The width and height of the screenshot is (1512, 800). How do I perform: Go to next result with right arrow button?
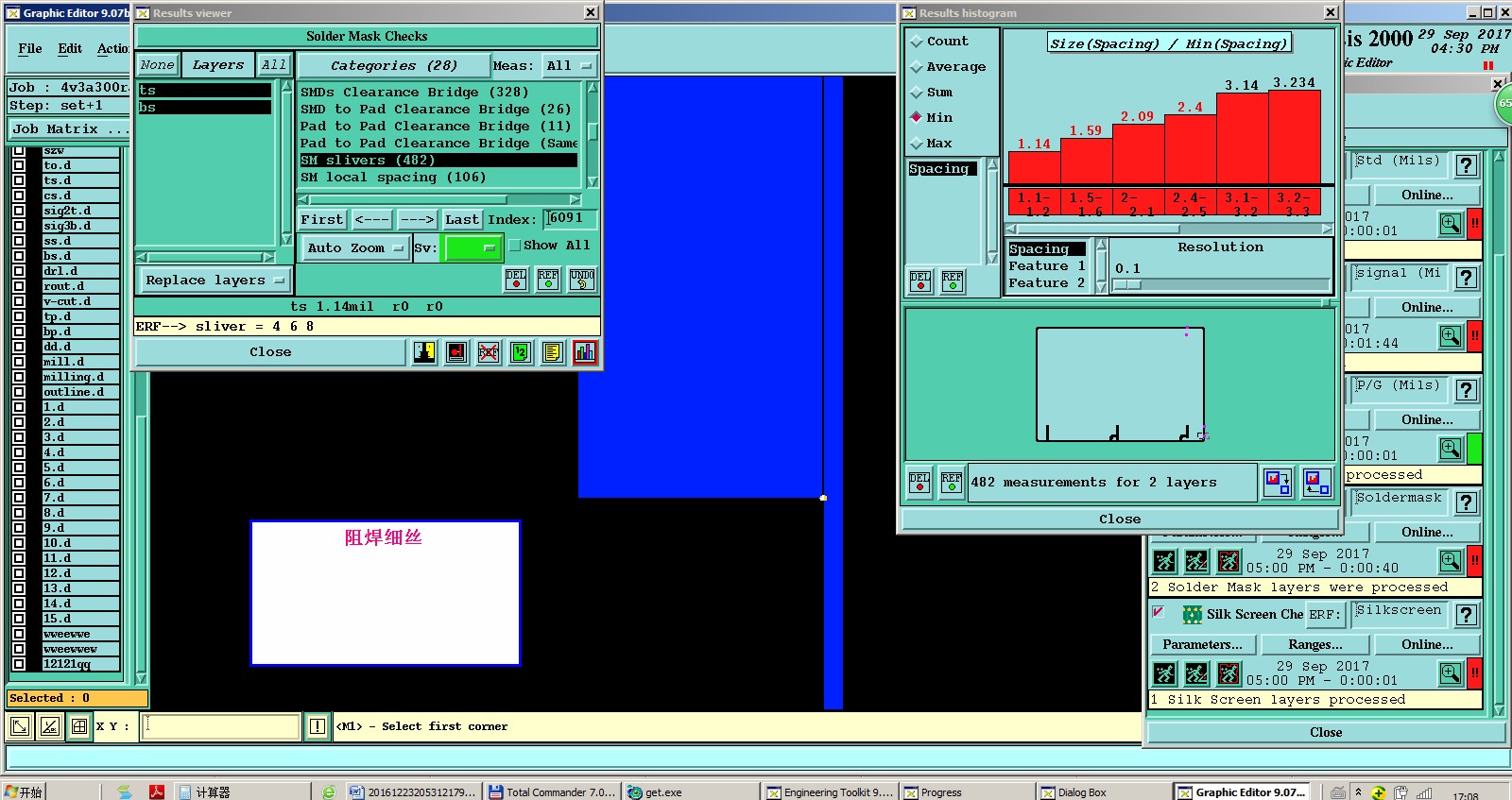[417, 219]
